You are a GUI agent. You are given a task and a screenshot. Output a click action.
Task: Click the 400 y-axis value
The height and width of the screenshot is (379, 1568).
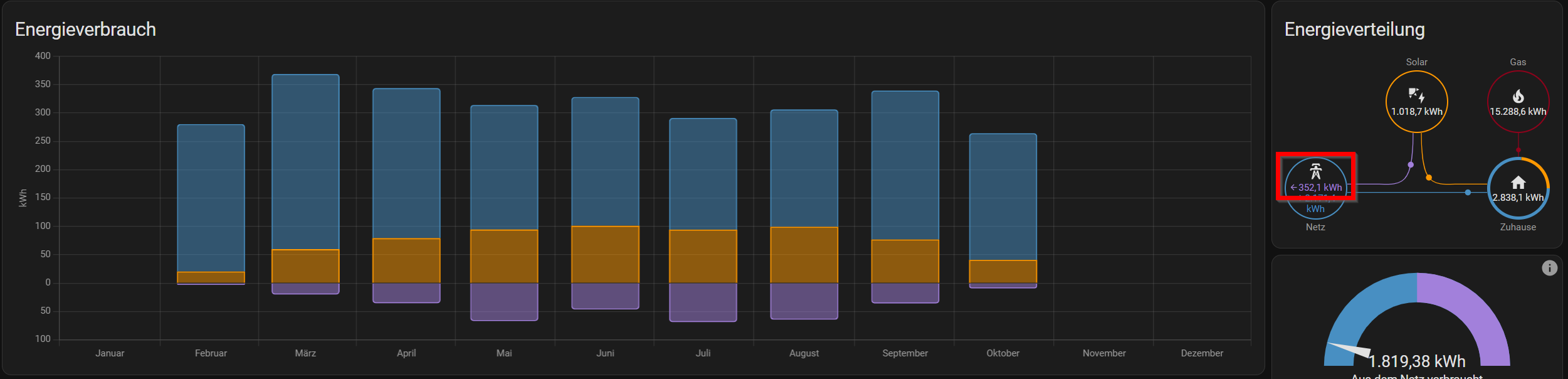[x=43, y=56]
